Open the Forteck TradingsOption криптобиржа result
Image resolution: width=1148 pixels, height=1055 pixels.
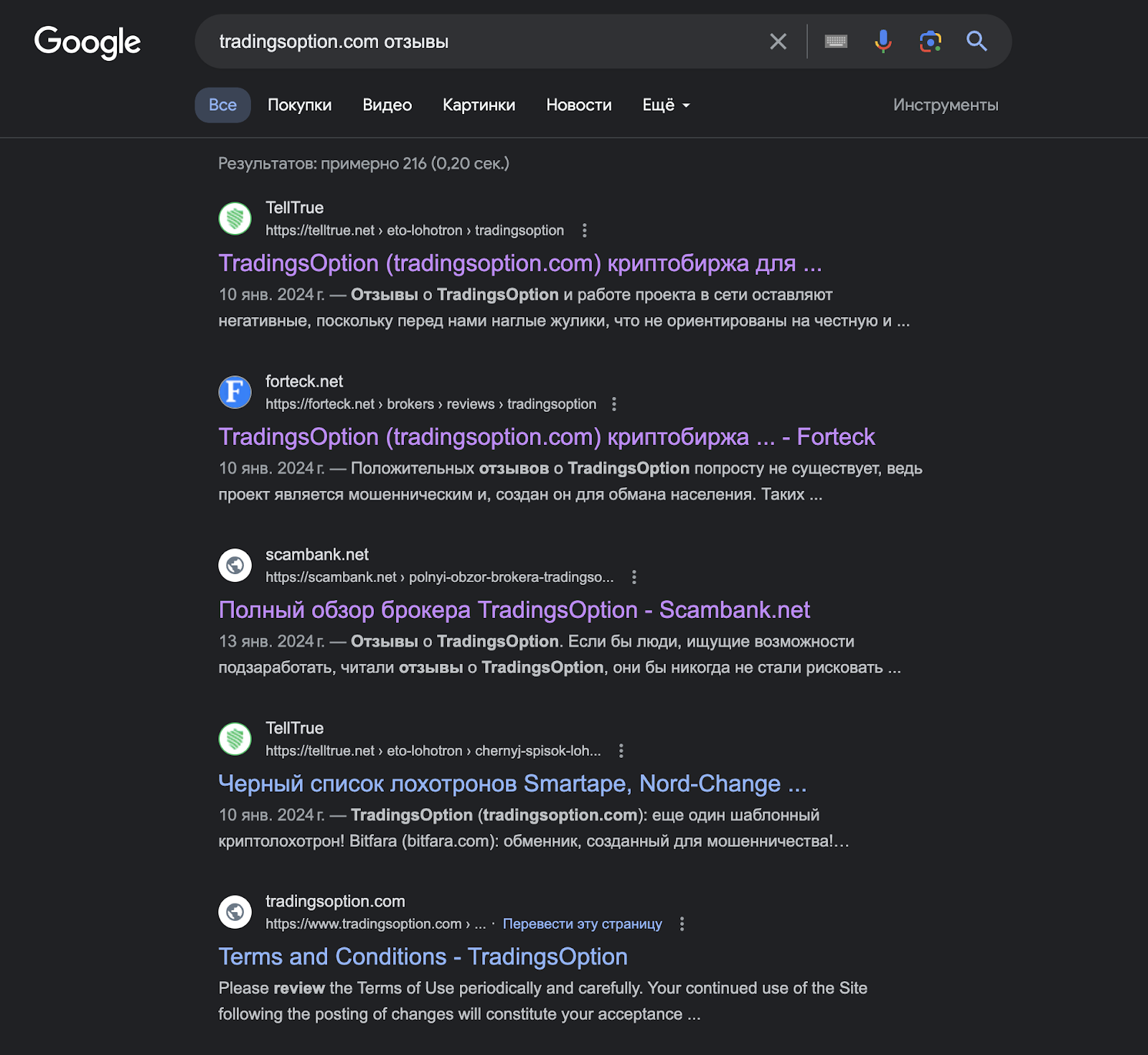547,437
